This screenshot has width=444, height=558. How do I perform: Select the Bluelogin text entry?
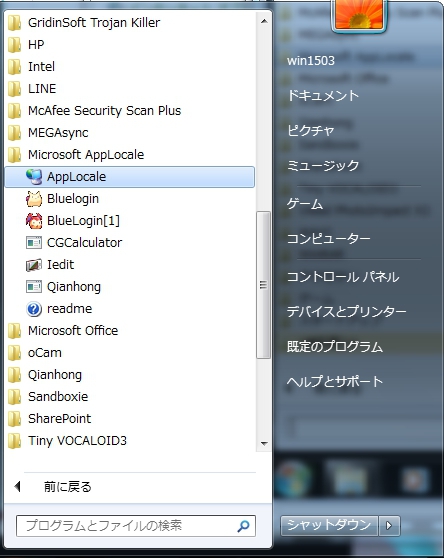73,199
